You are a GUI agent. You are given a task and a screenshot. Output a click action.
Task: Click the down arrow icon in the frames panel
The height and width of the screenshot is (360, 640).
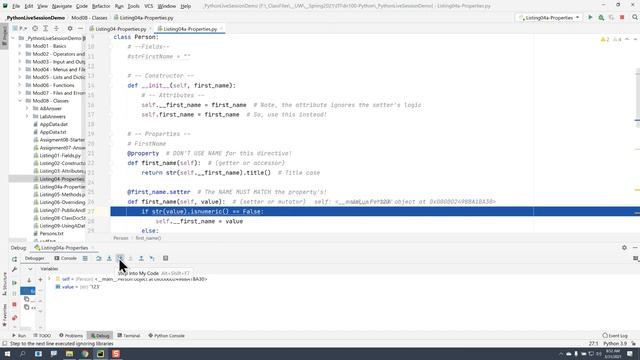coord(29,280)
